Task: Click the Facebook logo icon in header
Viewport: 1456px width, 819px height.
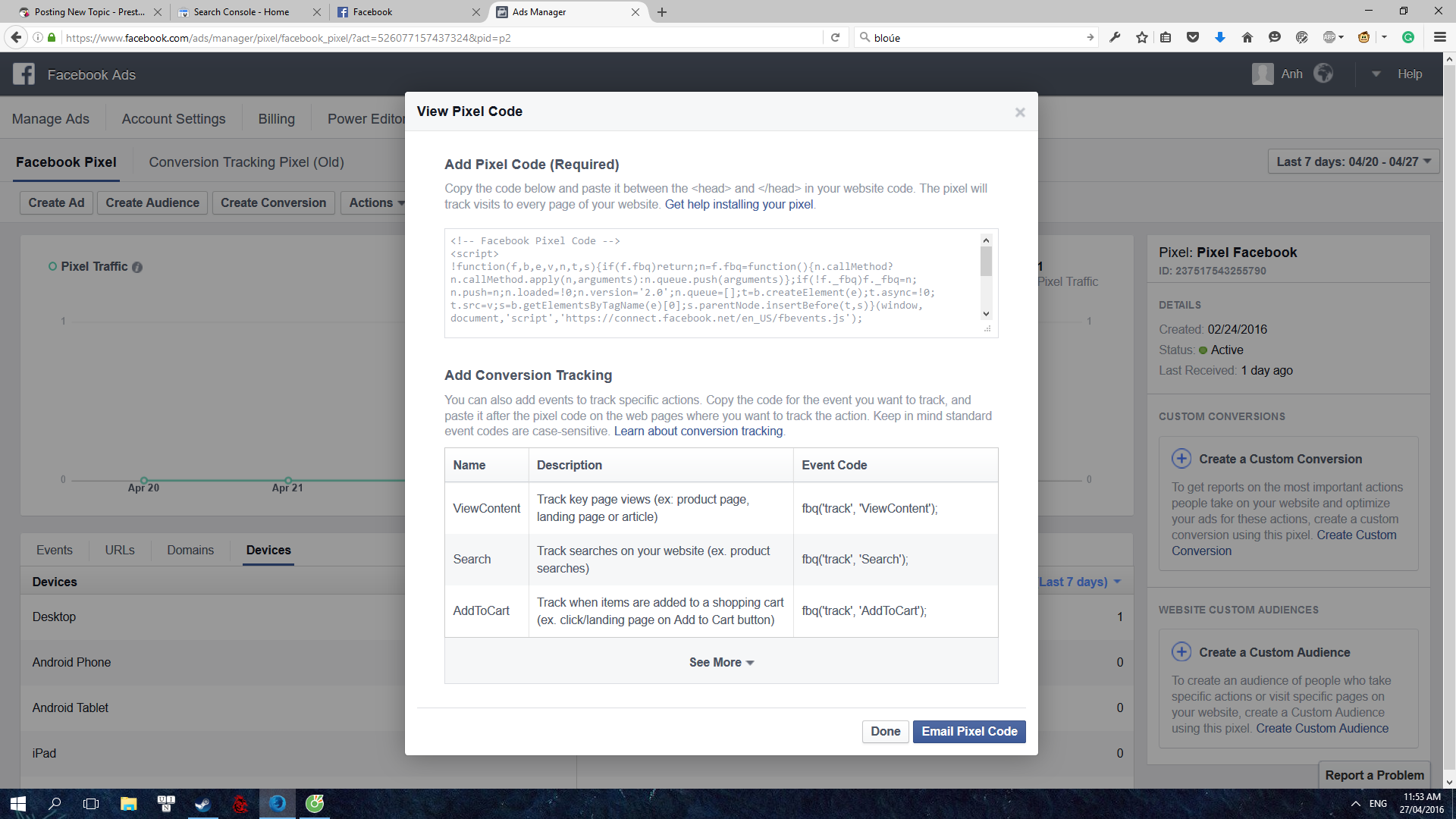Action: (24, 74)
